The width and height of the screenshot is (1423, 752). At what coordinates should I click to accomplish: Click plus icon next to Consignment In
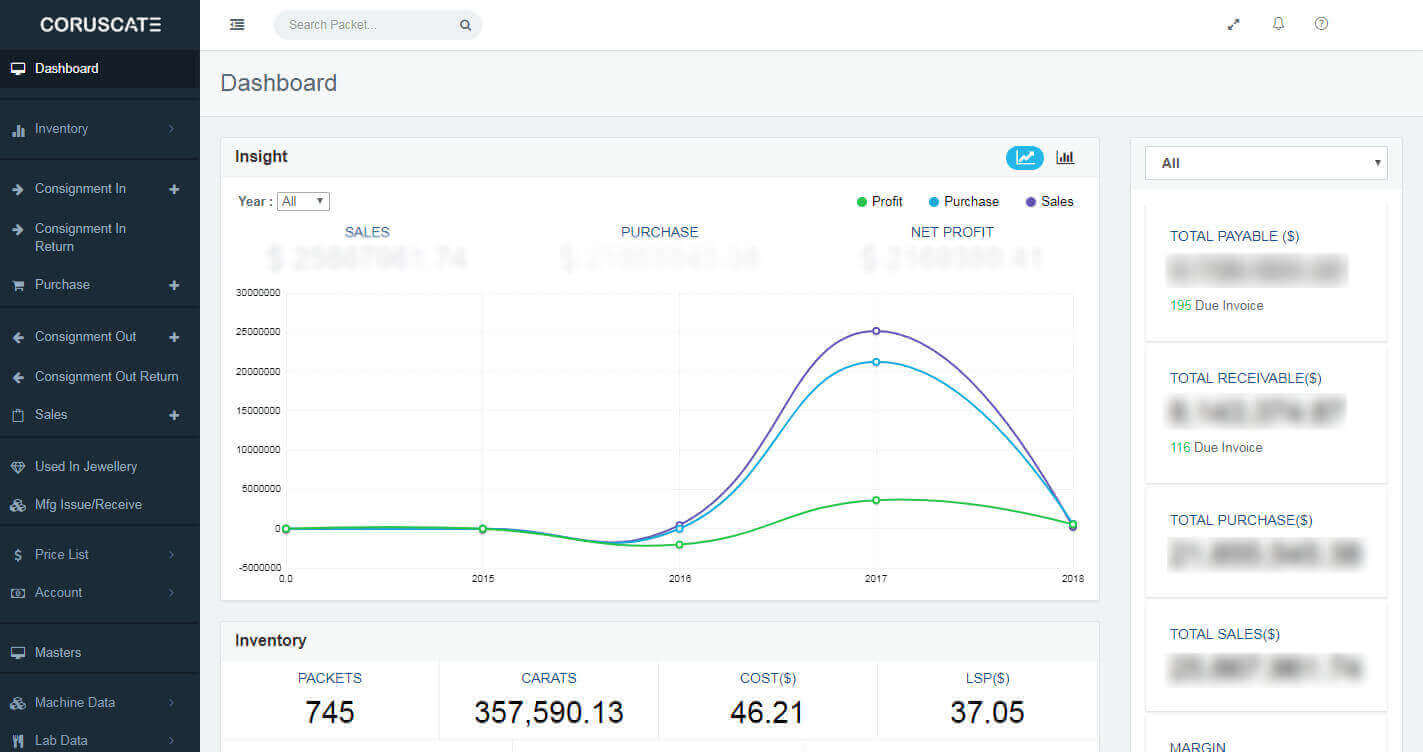pos(174,189)
